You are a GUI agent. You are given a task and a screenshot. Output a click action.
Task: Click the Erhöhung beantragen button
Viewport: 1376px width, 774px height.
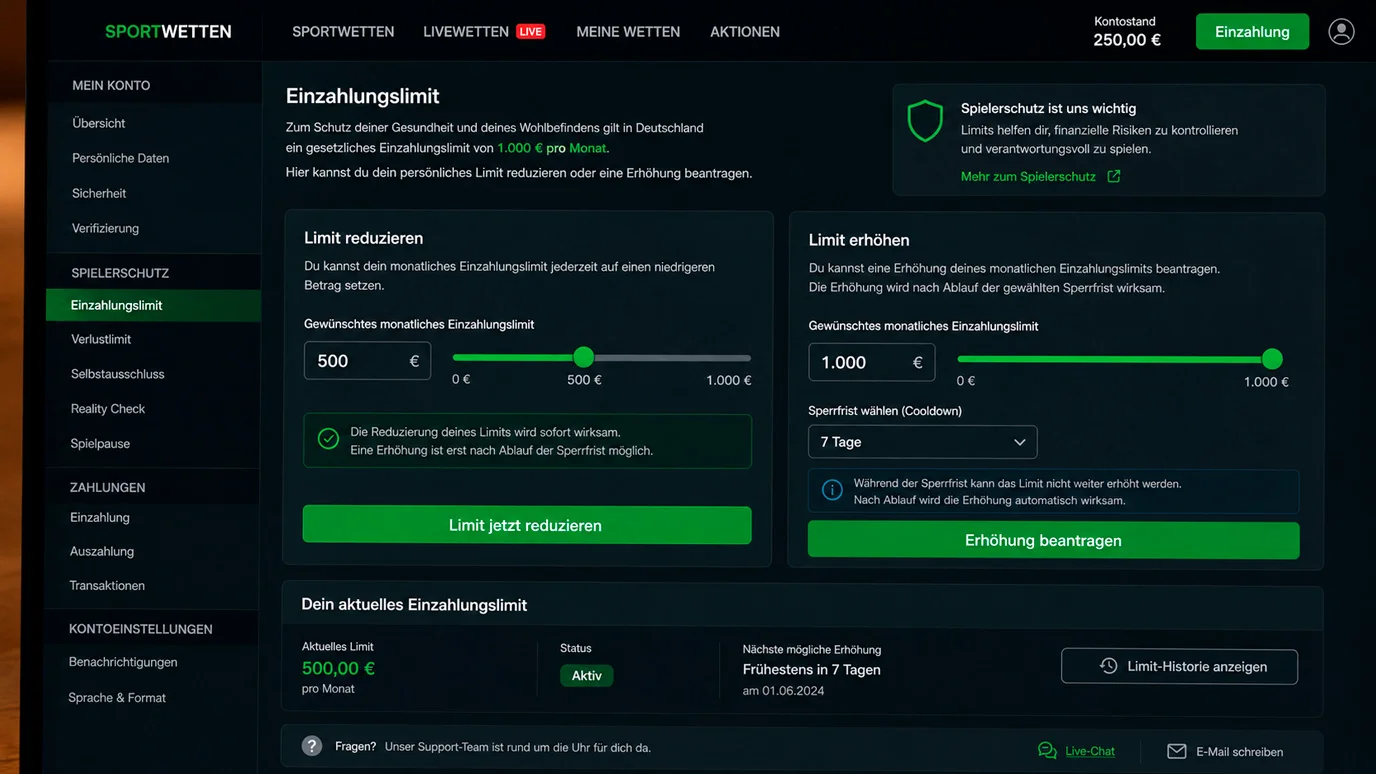point(1054,540)
